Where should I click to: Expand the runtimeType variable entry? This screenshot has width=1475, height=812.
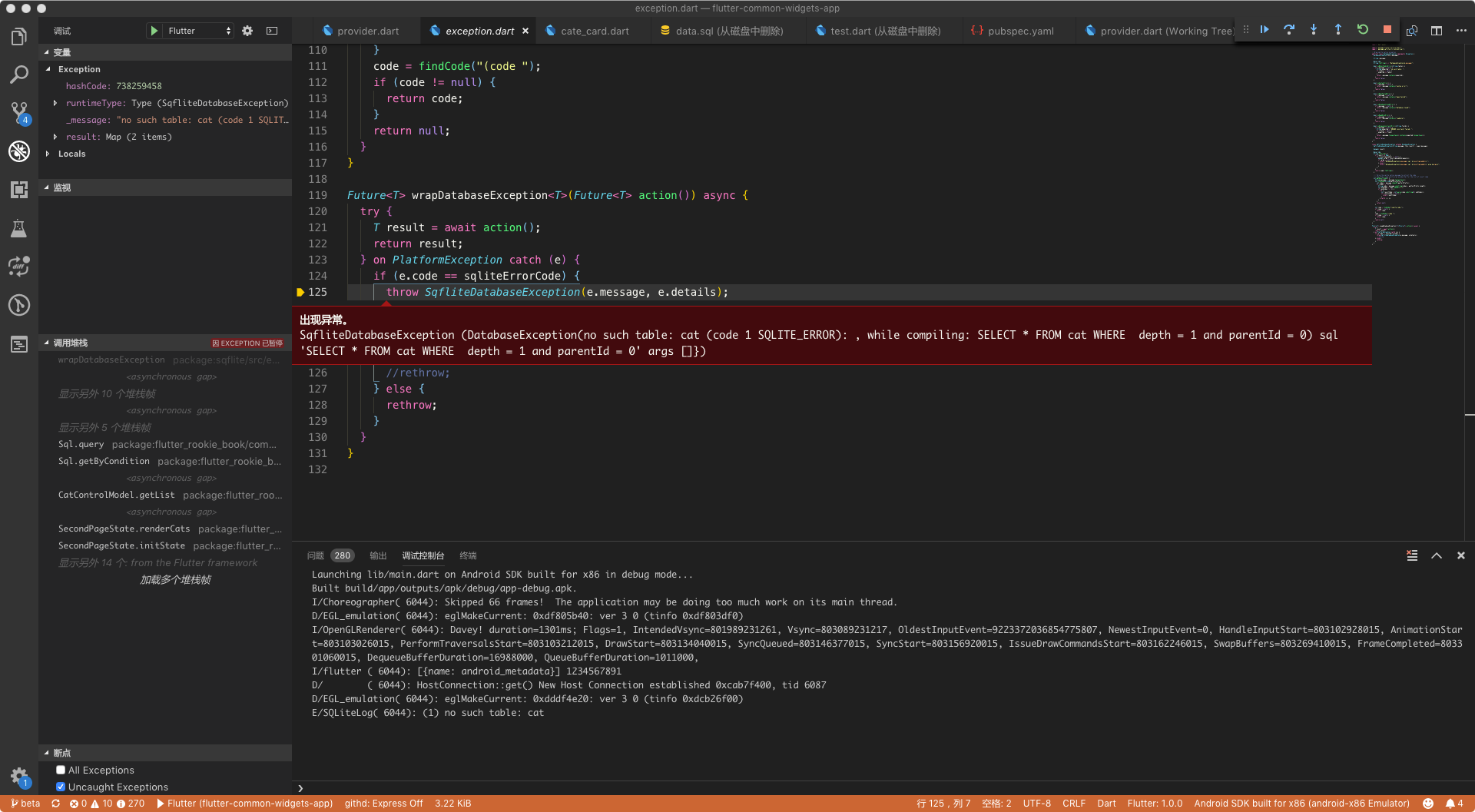click(x=55, y=103)
